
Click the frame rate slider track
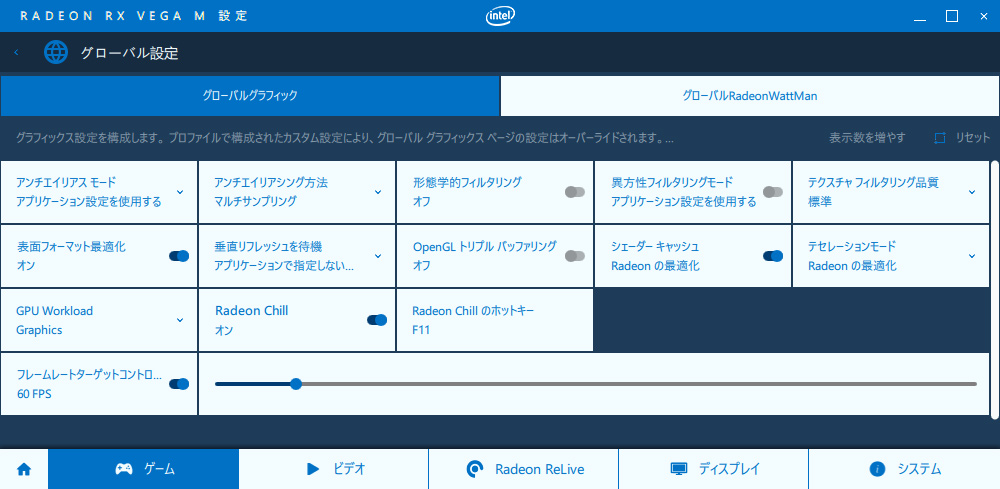point(596,384)
